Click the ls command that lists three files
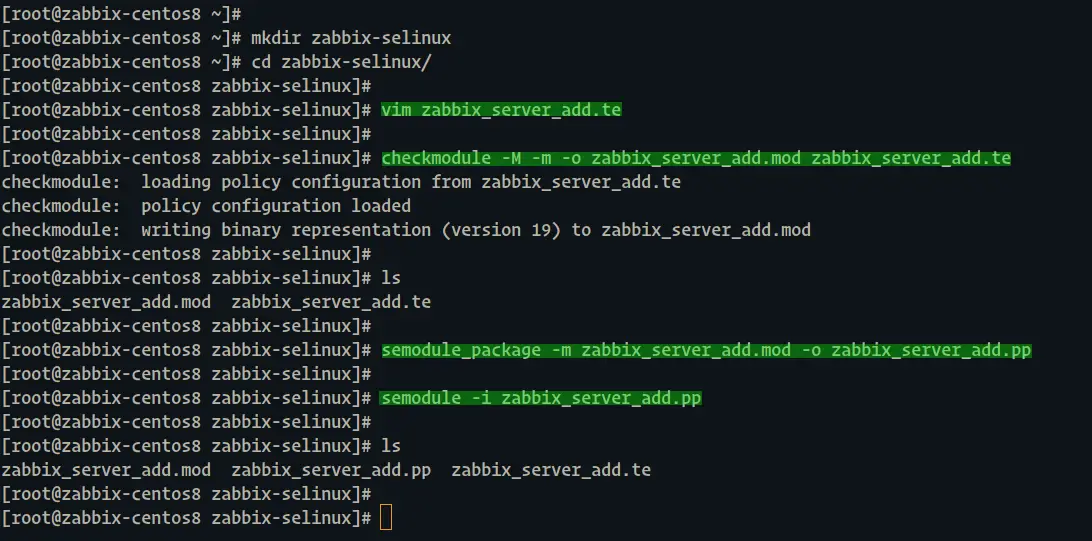Viewport: 1092px width, 541px height. pyautogui.click(x=391, y=446)
